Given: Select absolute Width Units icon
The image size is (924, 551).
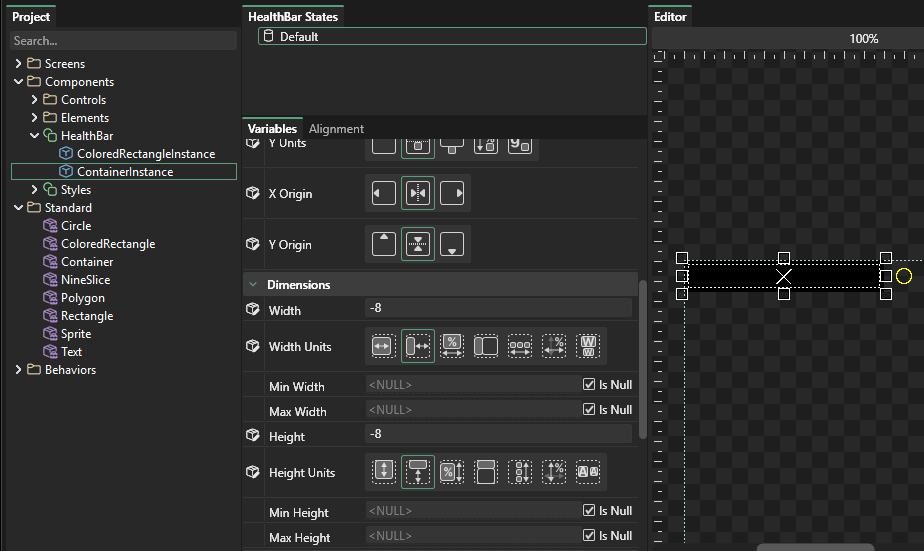Looking at the screenshot, I should tap(384, 346).
